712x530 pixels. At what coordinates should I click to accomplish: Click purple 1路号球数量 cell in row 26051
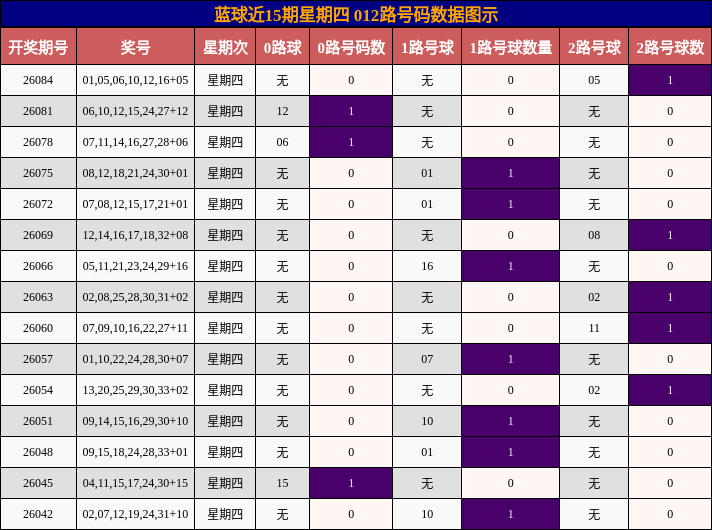(x=510, y=421)
